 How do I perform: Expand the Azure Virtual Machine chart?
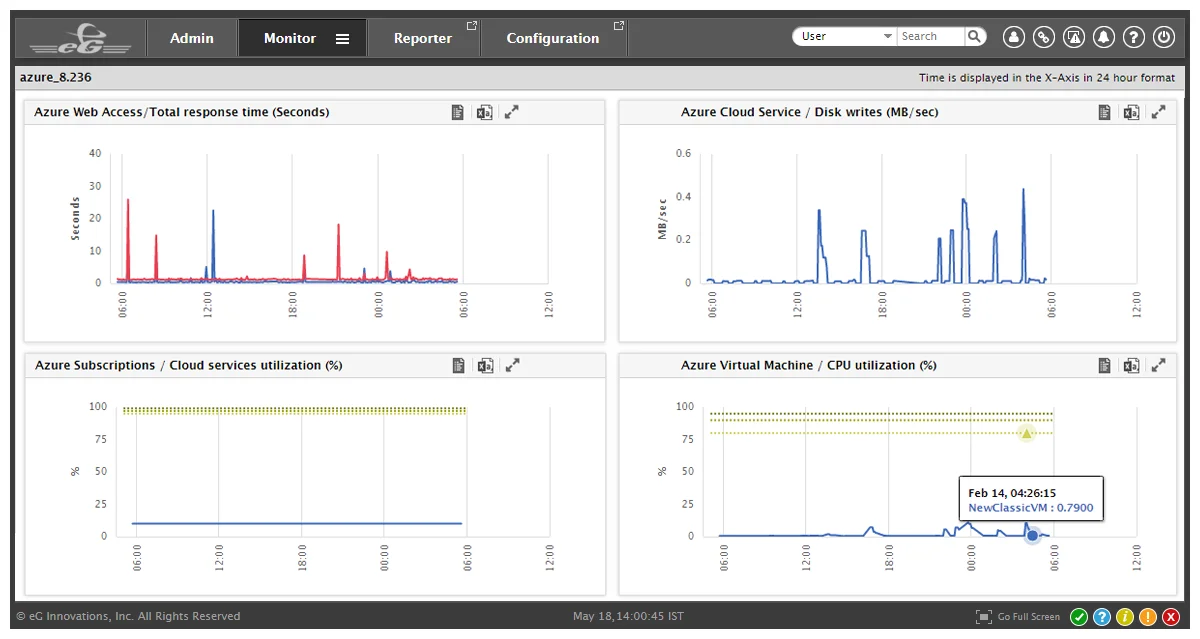pyautogui.click(x=1159, y=365)
